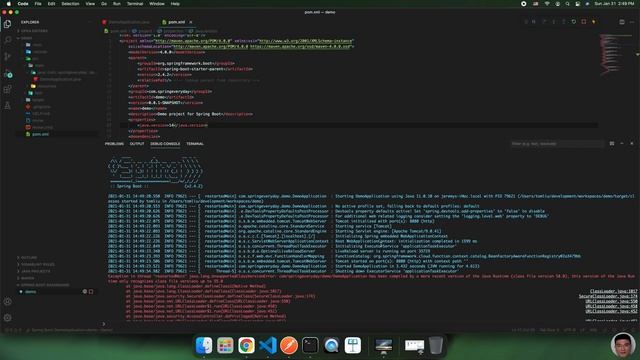This screenshot has height=360, width=640.
Task: Open the Trash in the dock
Action: (x=436, y=345)
